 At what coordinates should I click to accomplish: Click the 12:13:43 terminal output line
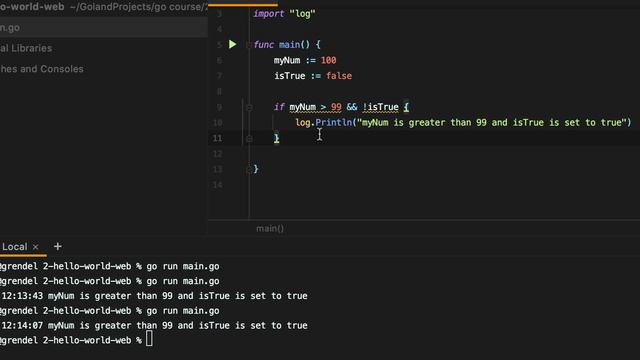tap(154, 296)
